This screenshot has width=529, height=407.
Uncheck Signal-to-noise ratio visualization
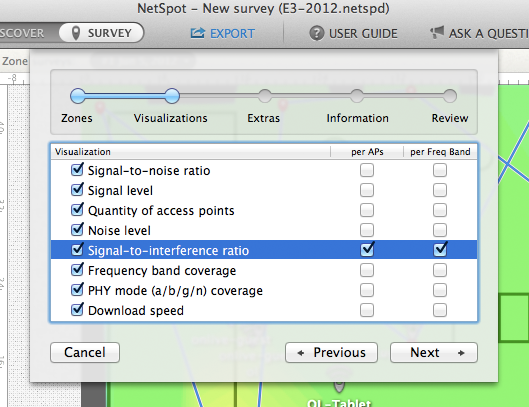click(x=77, y=170)
